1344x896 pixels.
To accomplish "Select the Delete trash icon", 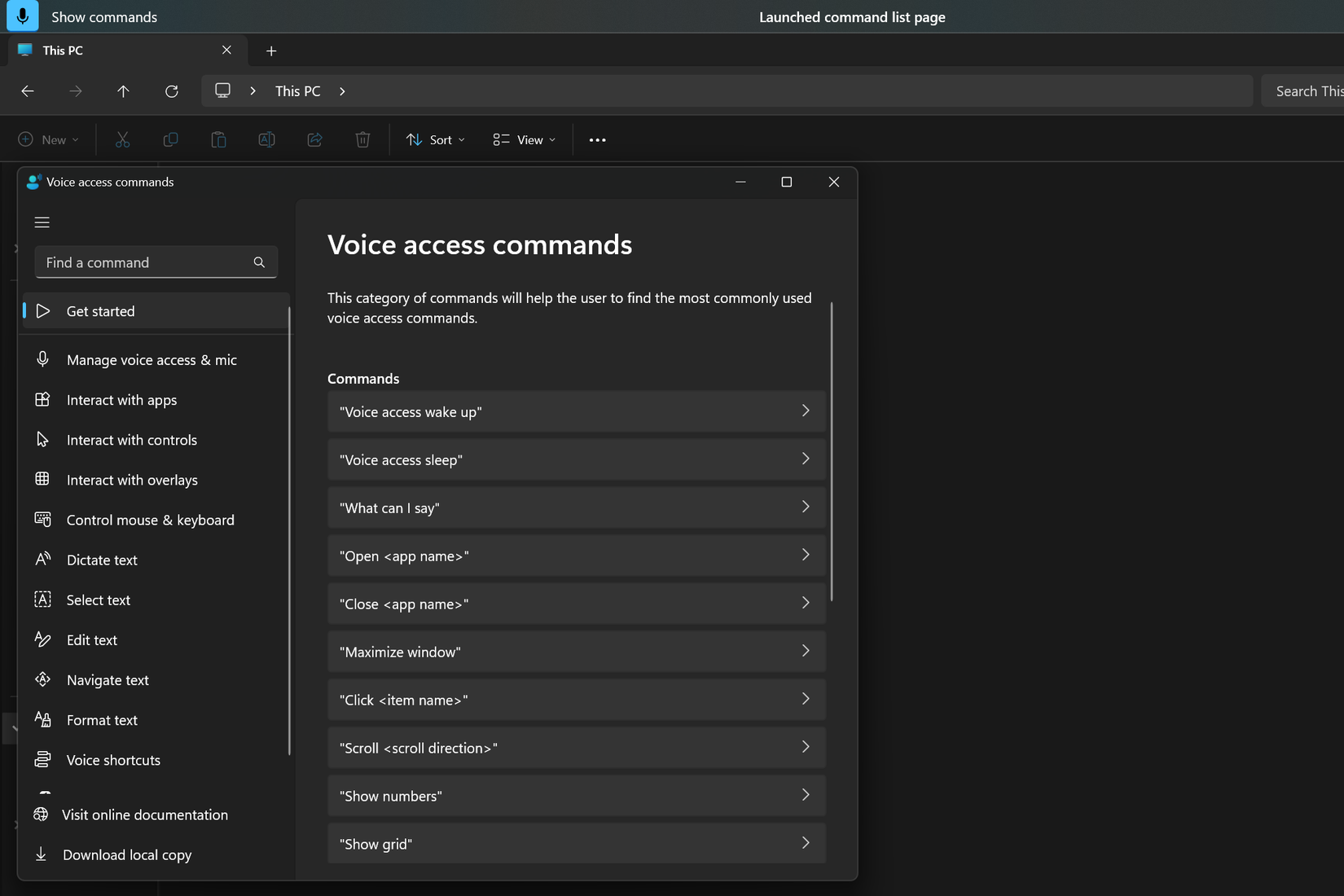I will 362,139.
